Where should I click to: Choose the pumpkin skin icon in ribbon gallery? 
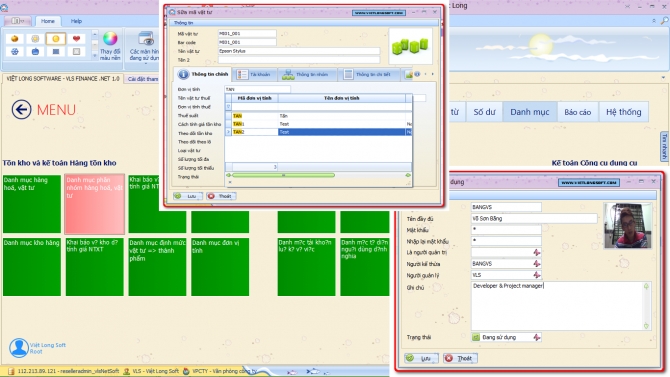(x=15, y=39)
